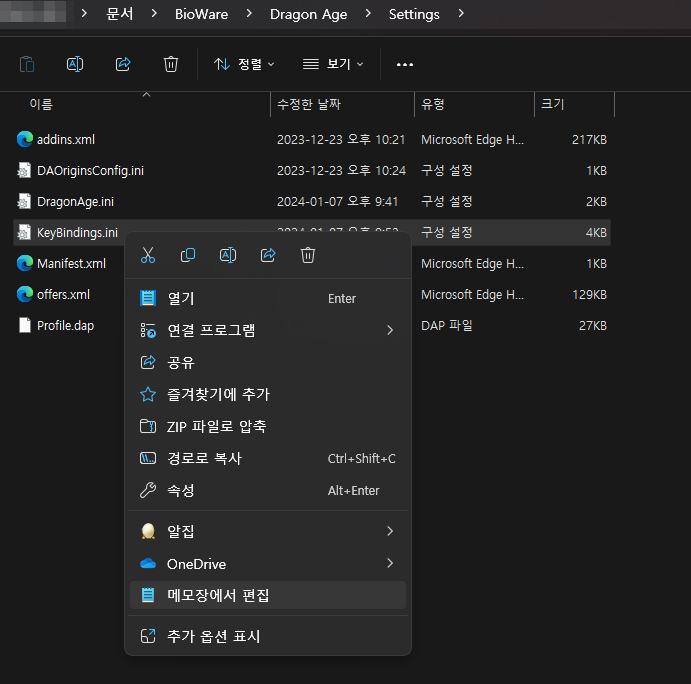
Task: Choose ZIP 파일로 압축 menu entry
Action: (x=268, y=426)
